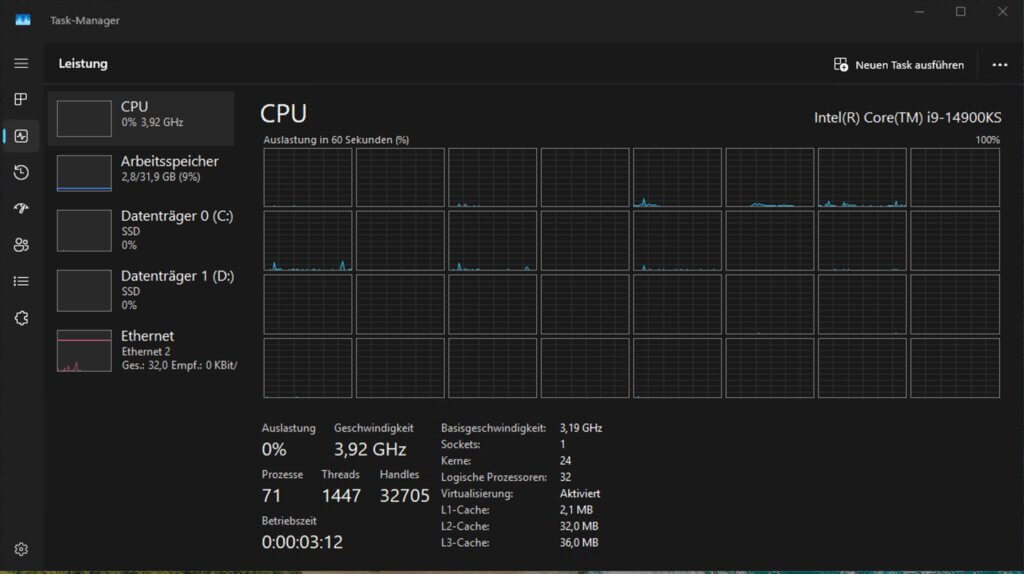Click the Leistung page heading

[83, 63]
